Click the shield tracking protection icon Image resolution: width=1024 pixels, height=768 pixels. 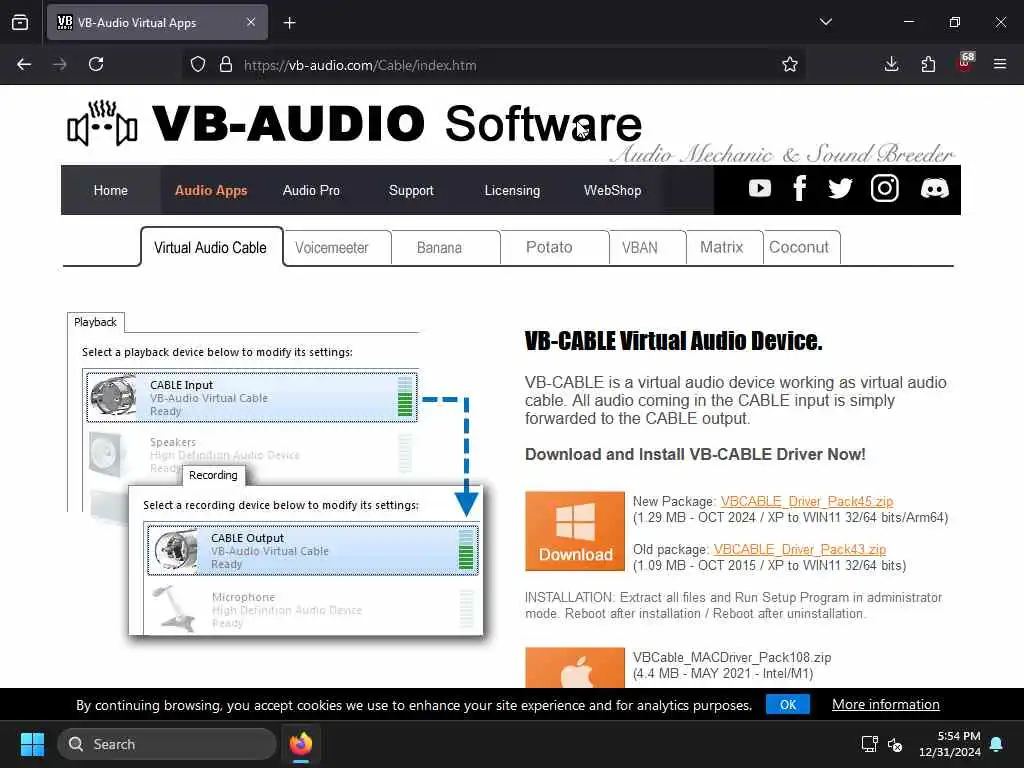[198, 65]
